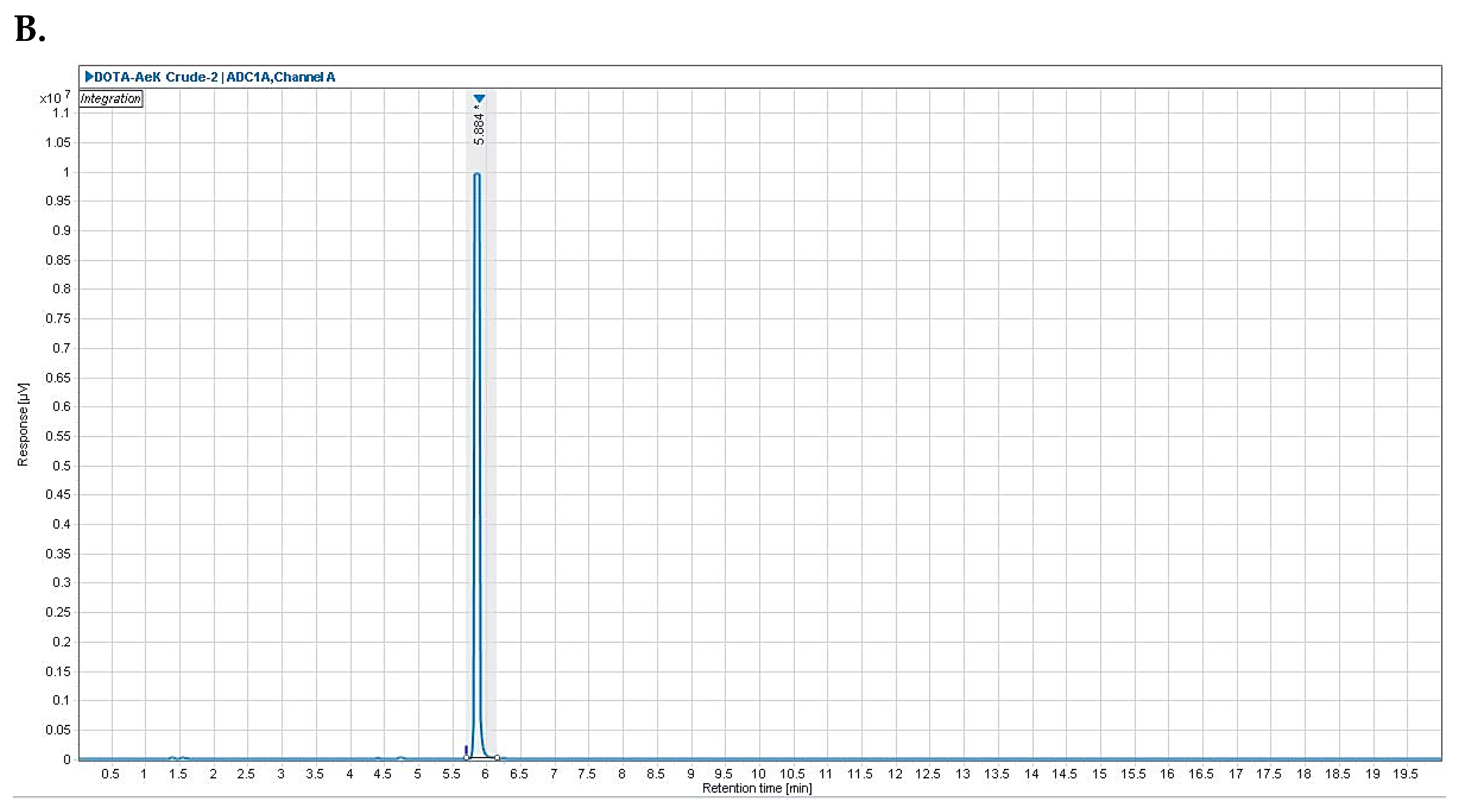Viewport: 1461px width, 812px height.
Task: Click the 19.5 tick on the x-axis
Action: pos(1405,774)
